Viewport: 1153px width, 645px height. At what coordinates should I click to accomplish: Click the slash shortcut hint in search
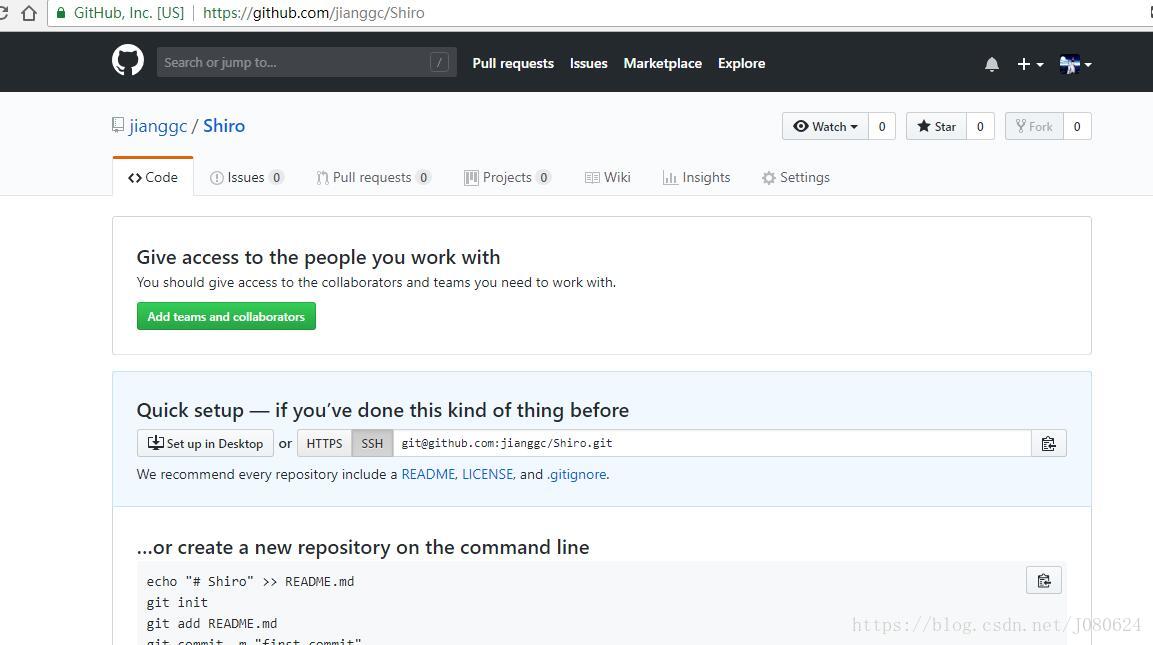(439, 63)
